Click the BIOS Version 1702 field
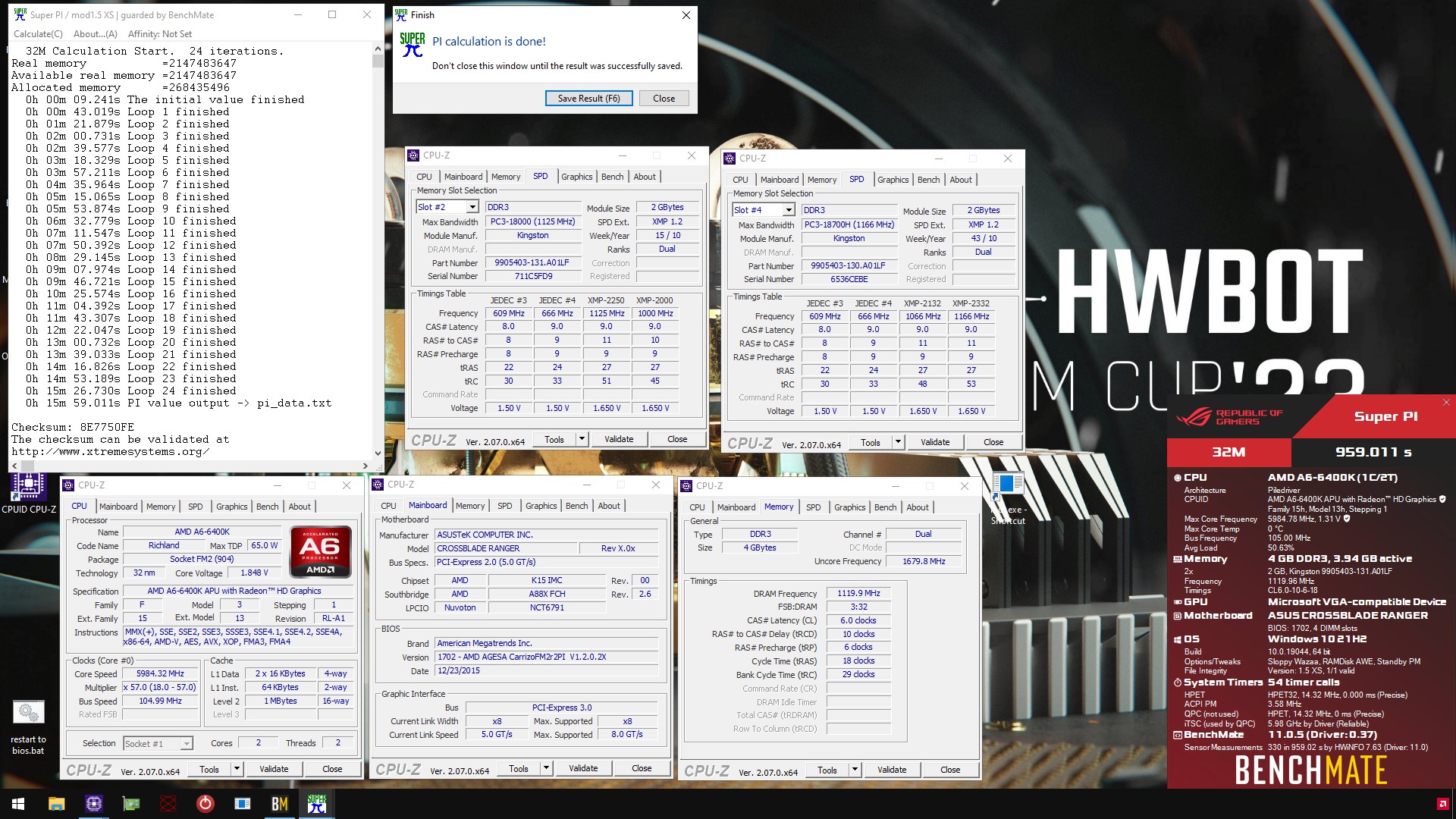 coord(547,657)
